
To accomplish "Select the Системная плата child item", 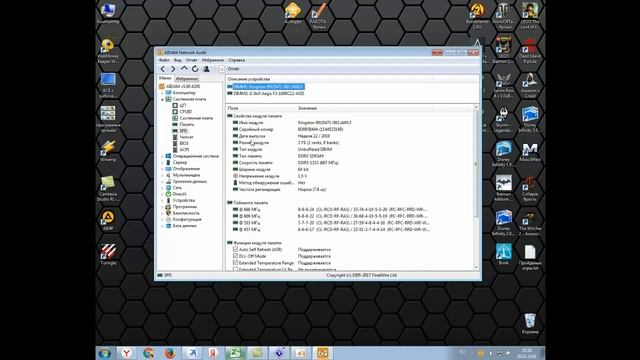I will coord(193,118).
